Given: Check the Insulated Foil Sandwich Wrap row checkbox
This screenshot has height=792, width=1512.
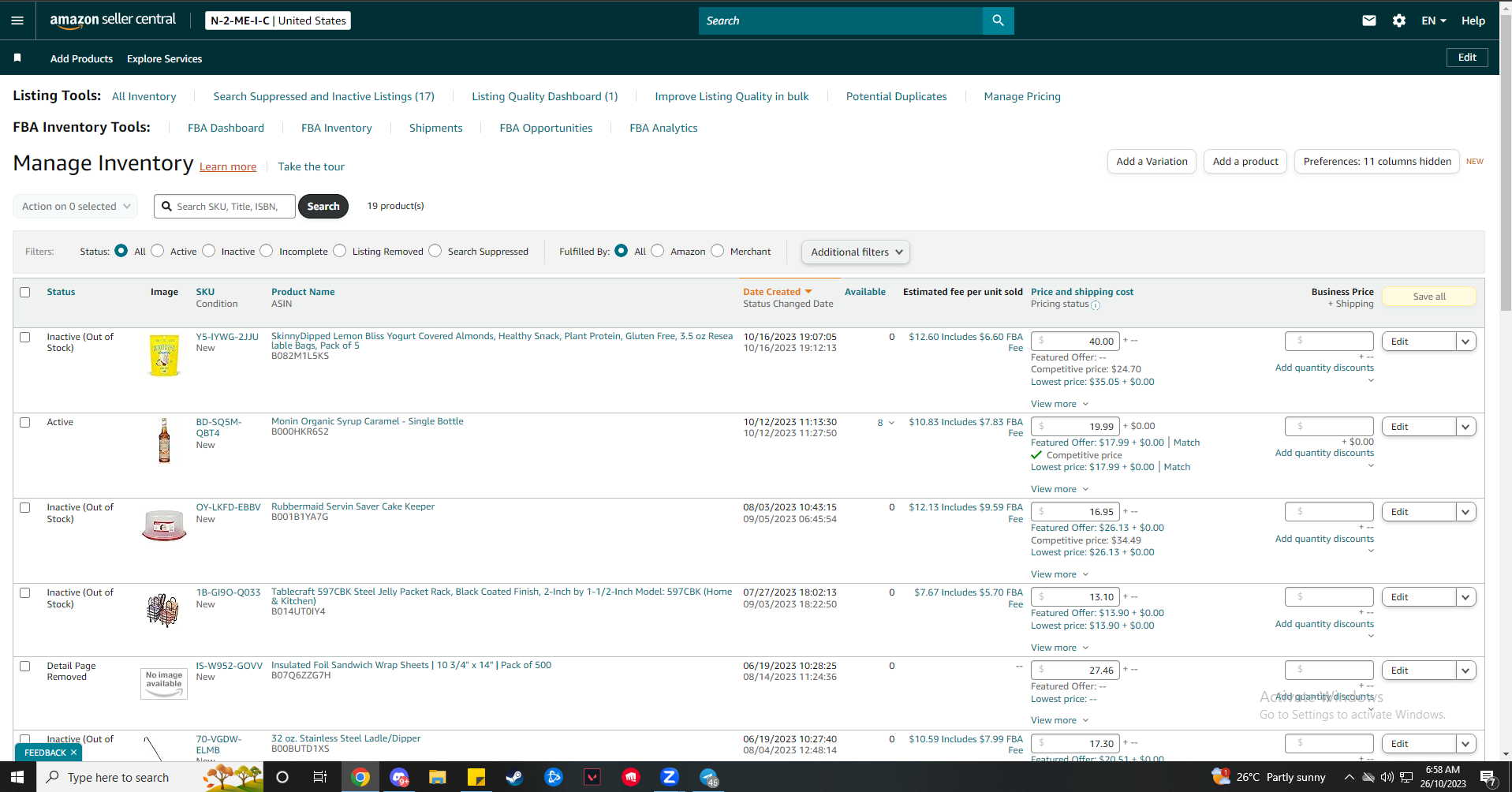Looking at the screenshot, I should [x=25, y=666].
